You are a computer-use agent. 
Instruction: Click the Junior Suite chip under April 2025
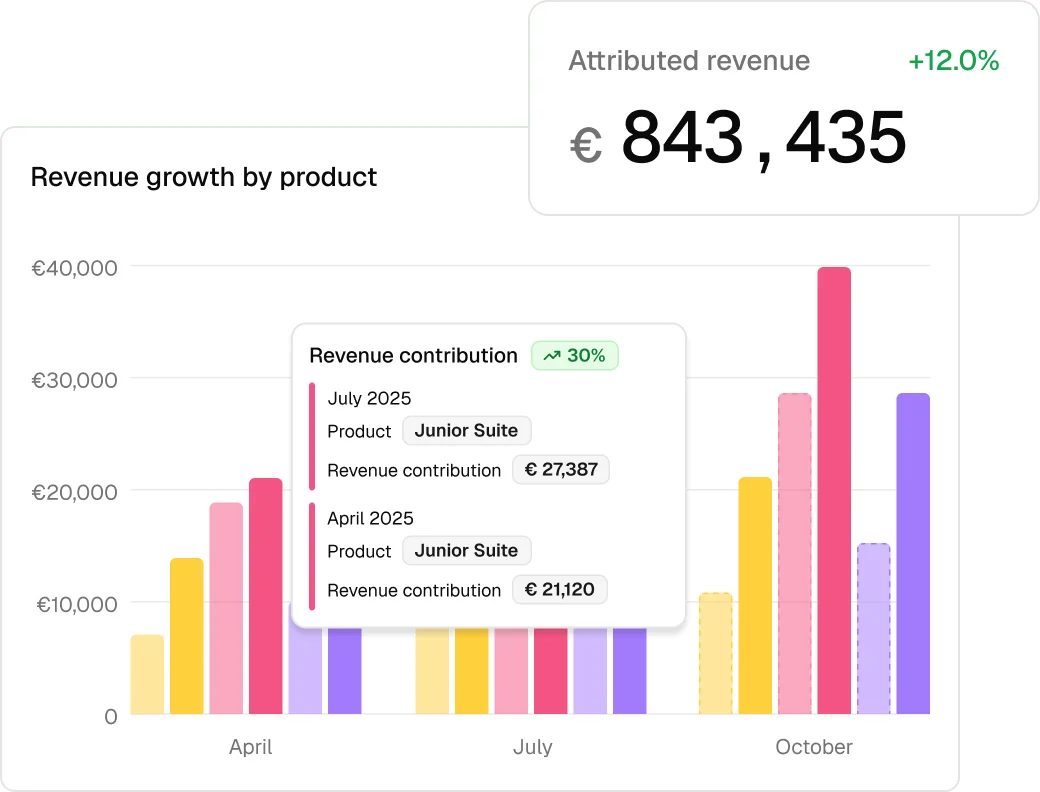(466, 551)
